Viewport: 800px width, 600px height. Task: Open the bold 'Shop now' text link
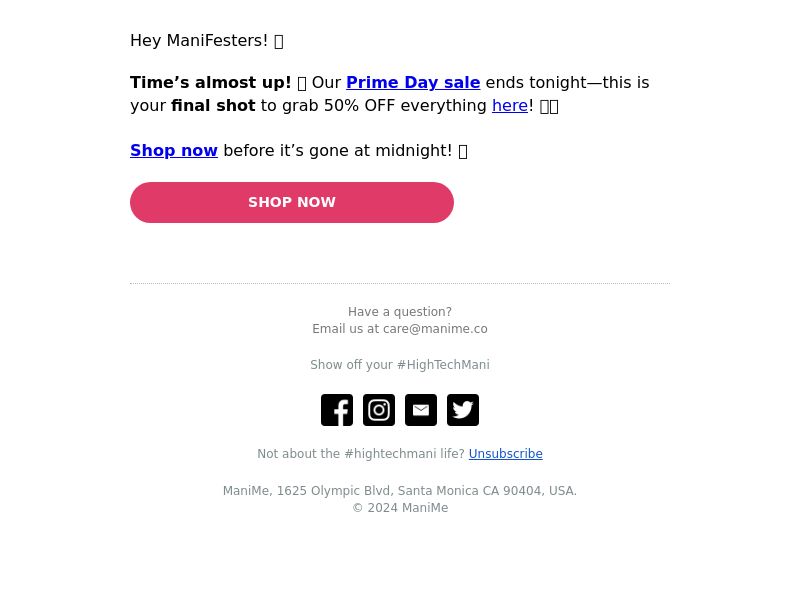(174, 150)
